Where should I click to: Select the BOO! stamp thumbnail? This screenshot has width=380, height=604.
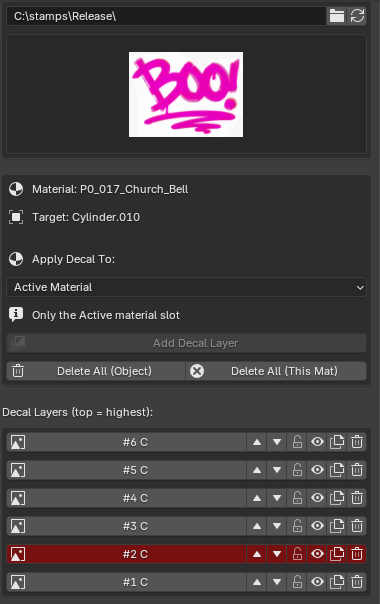[x=186, y=94]
